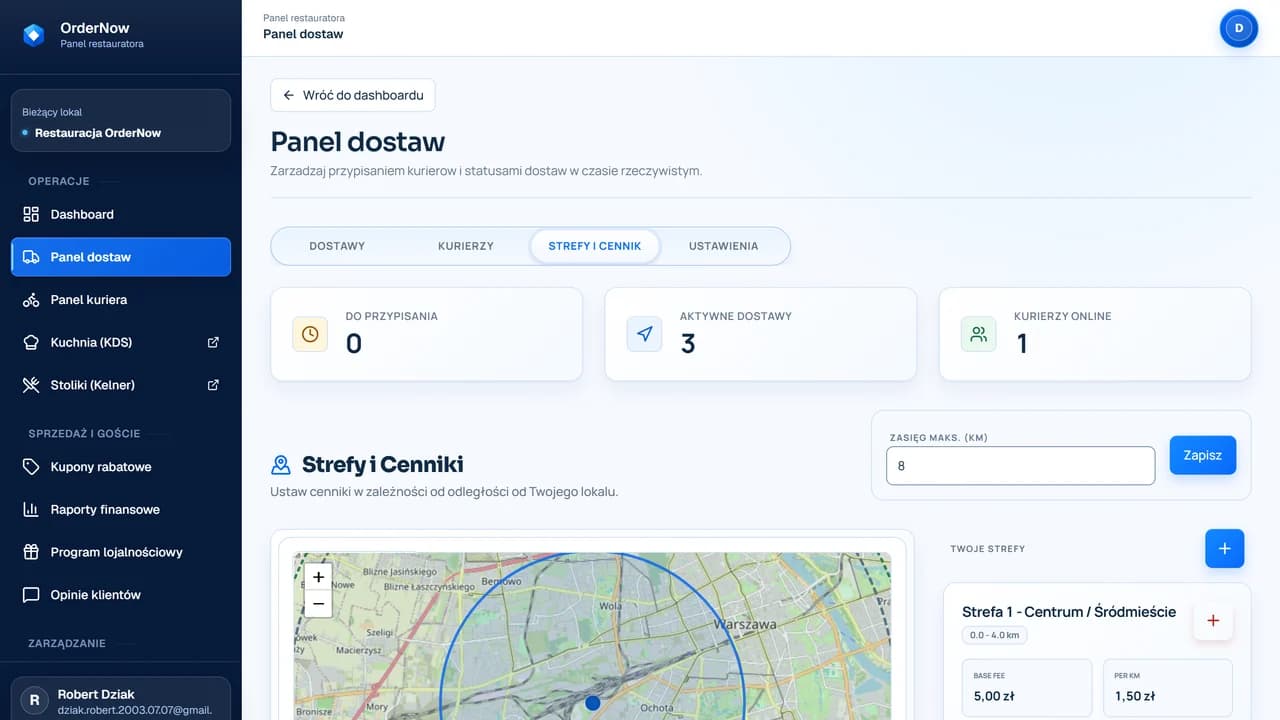This screenshot has width=1280, height=720.
Task: Select the Strefy i cennik tab
Action: click(x=595, y=246)
